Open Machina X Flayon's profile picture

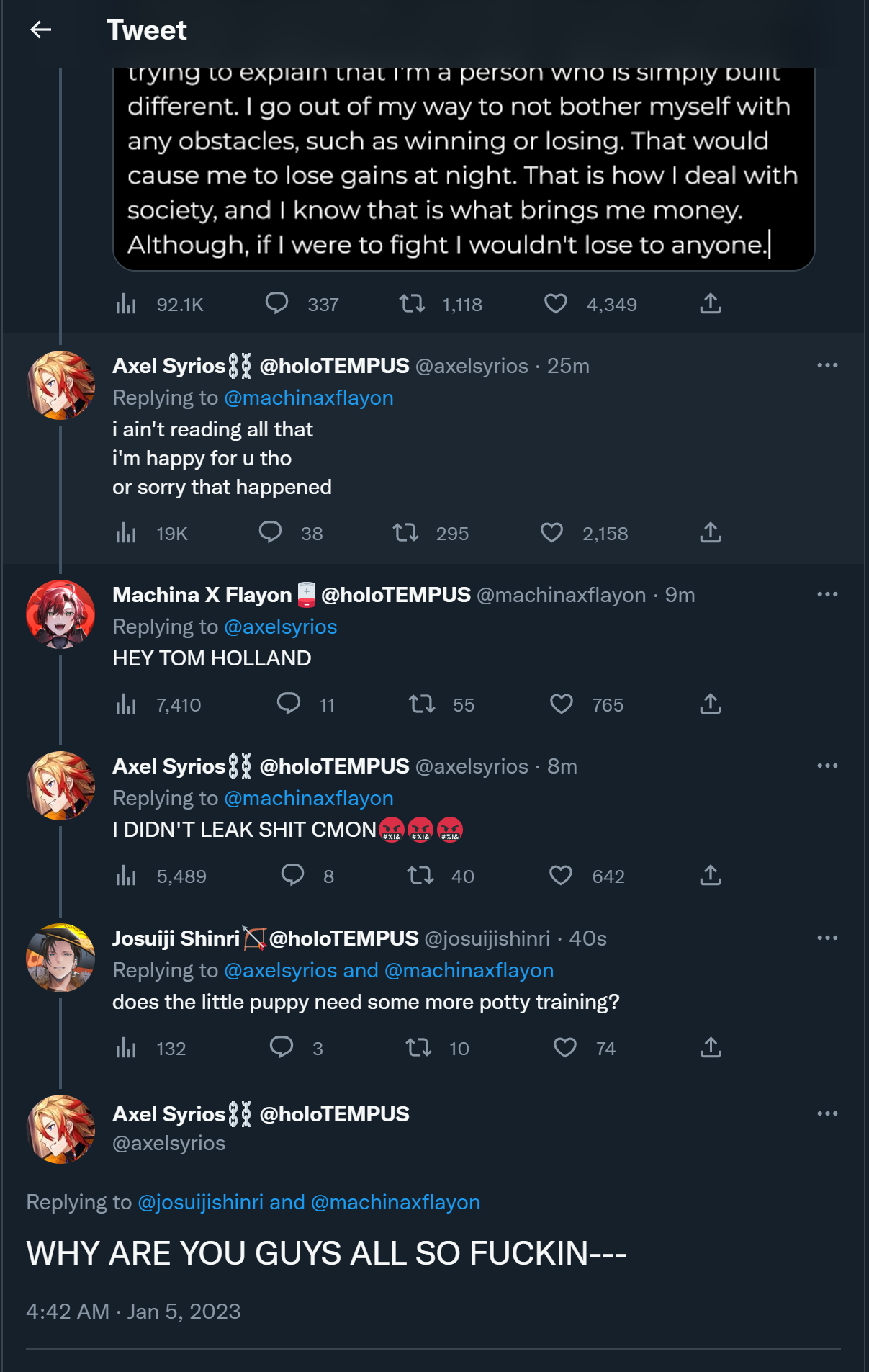[x=60, y=614]
